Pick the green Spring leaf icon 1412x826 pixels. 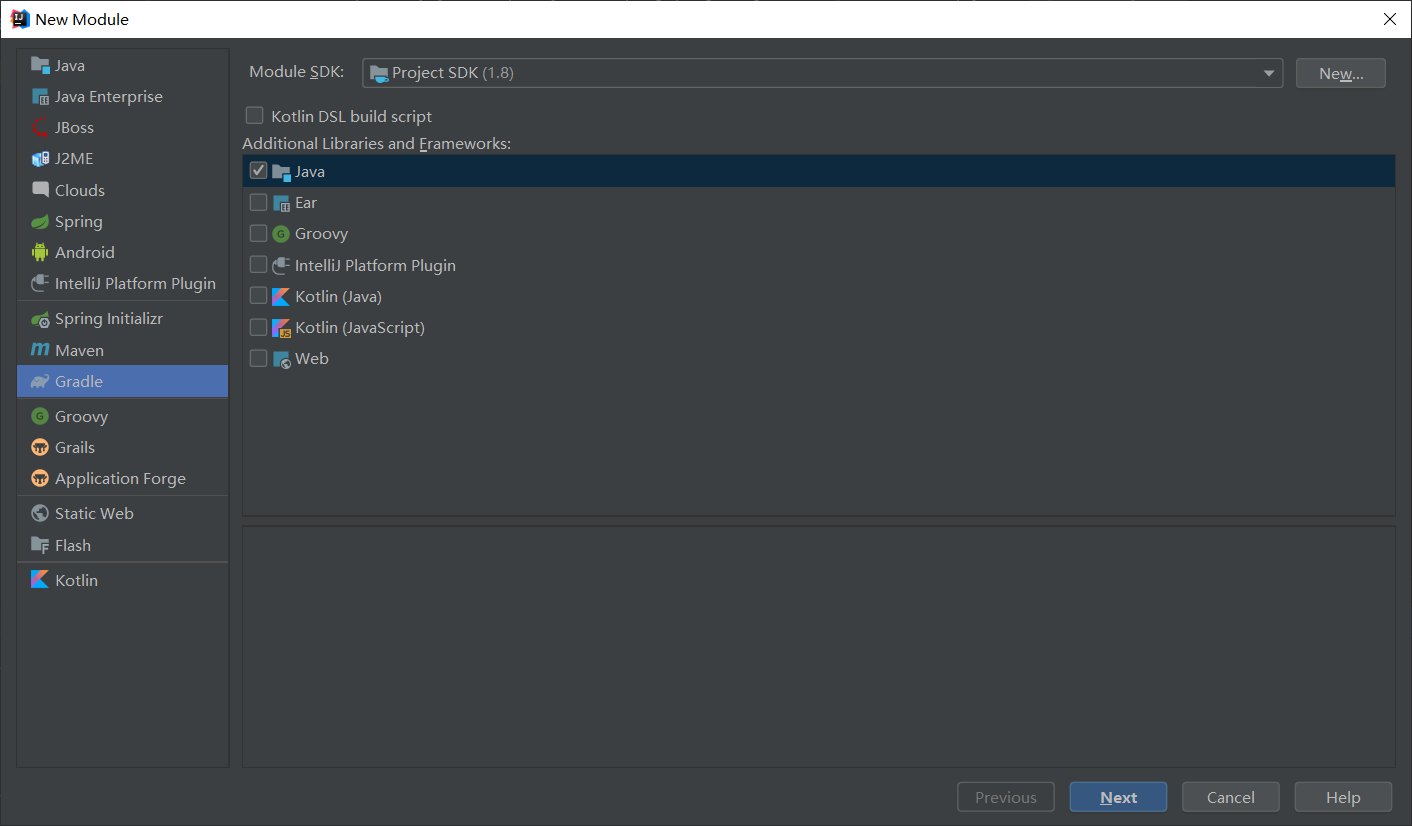(x=40, y=222)
